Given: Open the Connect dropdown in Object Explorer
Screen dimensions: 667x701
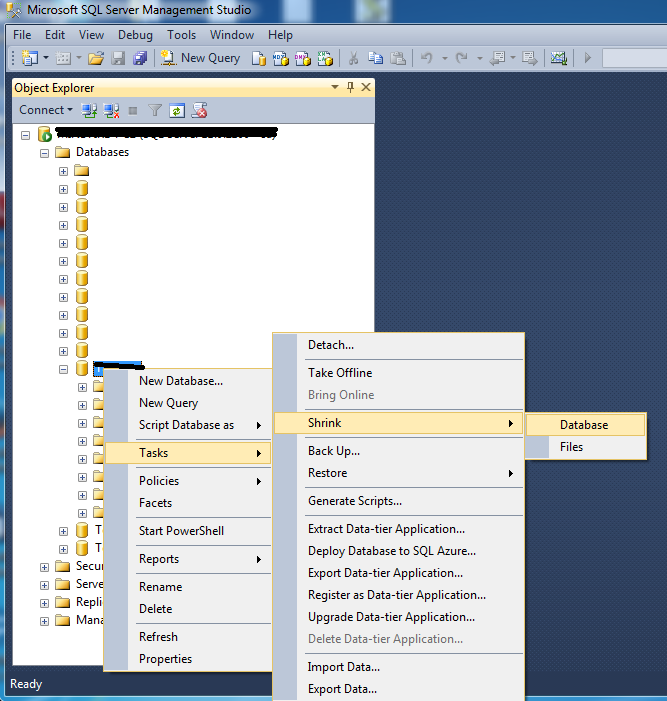Looking at the screenshot, I should 46,110.
